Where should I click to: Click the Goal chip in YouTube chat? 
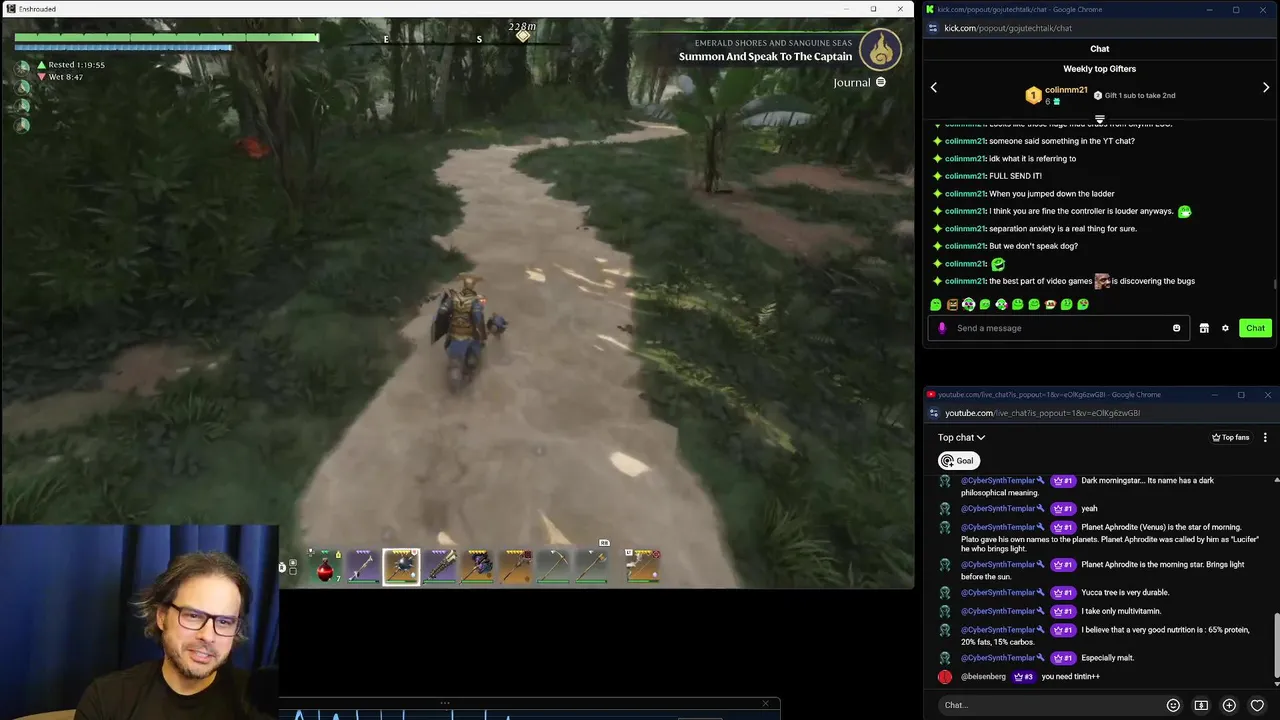[957, 461]
